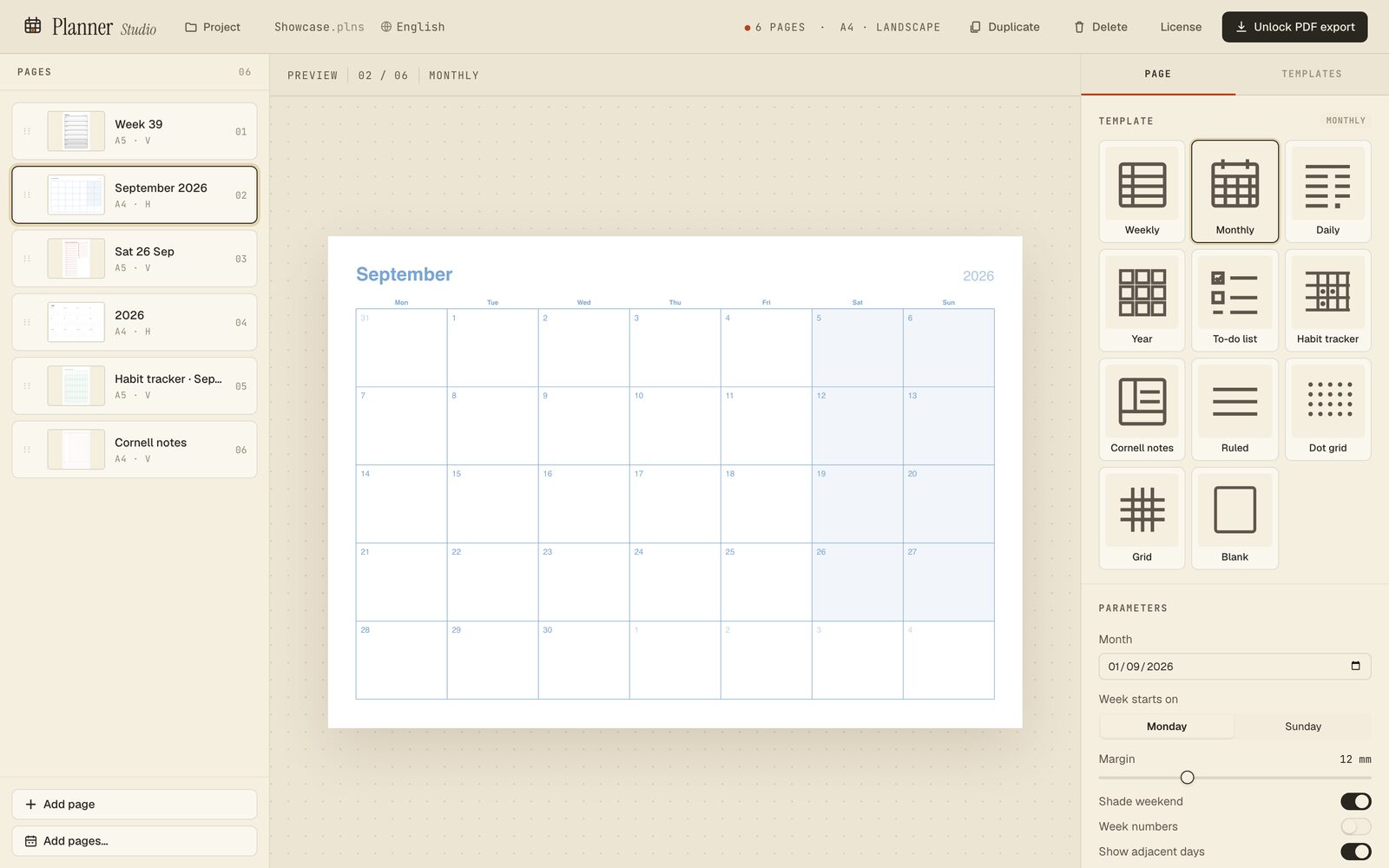Open the Week 39 page thumbnail
Screen dimensions: 1389x868
coord(76,131)
